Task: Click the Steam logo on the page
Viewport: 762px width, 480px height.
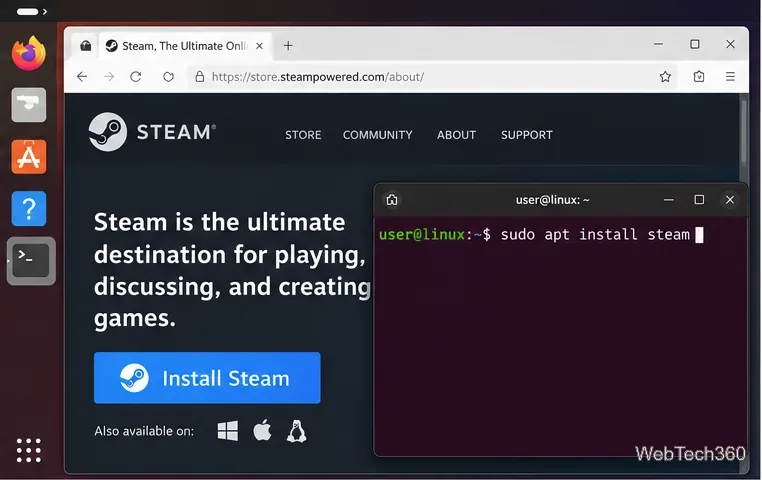Action: [152, 132]
